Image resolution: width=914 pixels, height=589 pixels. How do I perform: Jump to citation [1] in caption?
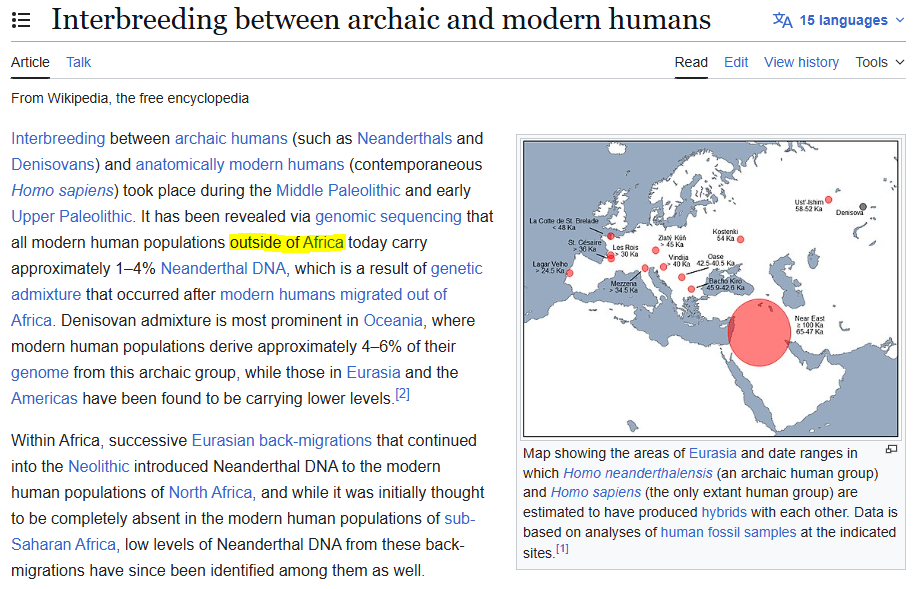pos(562,549)
